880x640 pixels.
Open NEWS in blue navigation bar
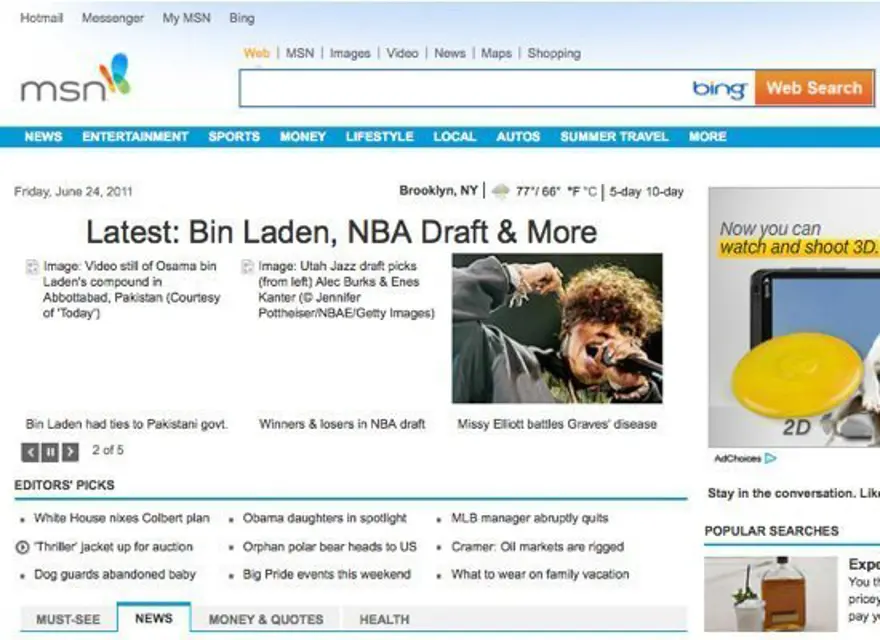(43, 136)
